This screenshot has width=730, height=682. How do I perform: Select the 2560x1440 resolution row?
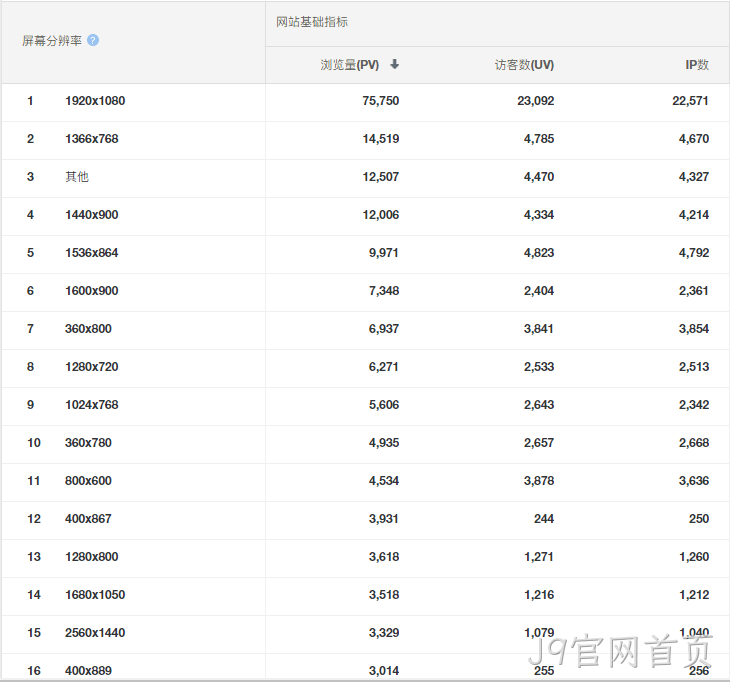pos(365,633)
